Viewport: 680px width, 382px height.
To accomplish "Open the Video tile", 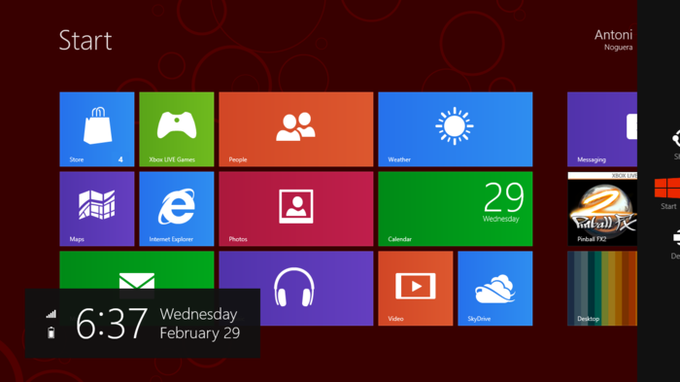I will click(415, 288).
